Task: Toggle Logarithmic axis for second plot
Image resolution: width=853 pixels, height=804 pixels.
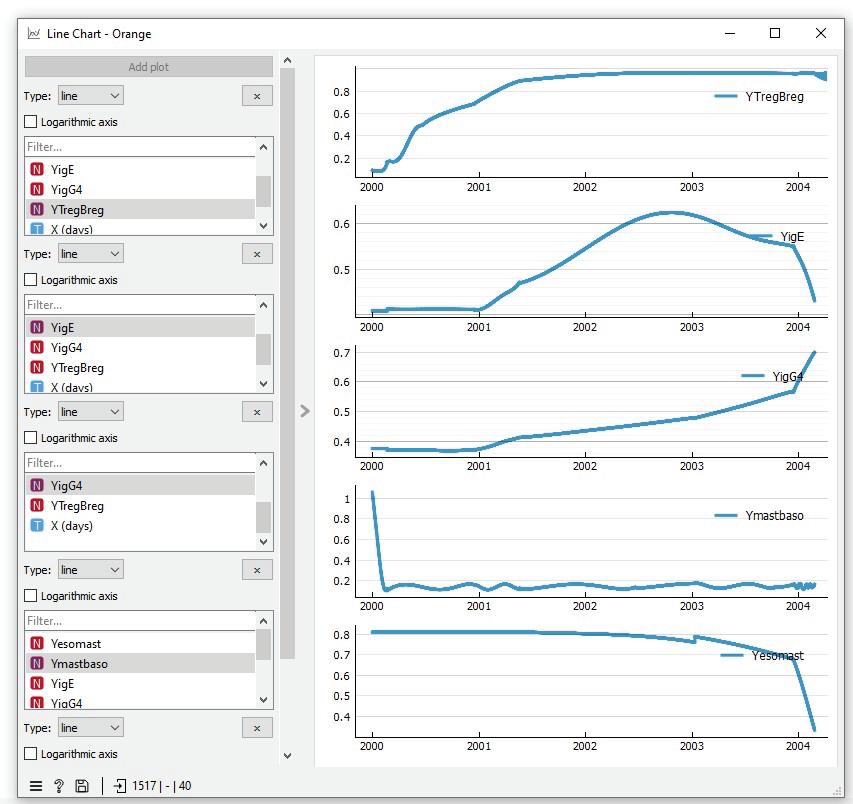Action: (x=31, y=280)
